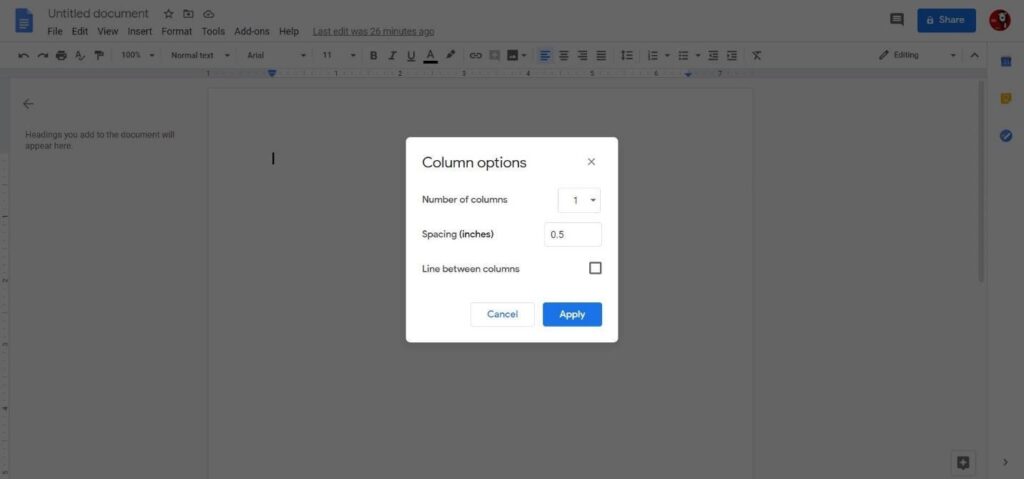This screenshot has width=1024, height=479.
Task: Select the paint format roller icon
Action: pyautogui.click(x=99, y=56)
